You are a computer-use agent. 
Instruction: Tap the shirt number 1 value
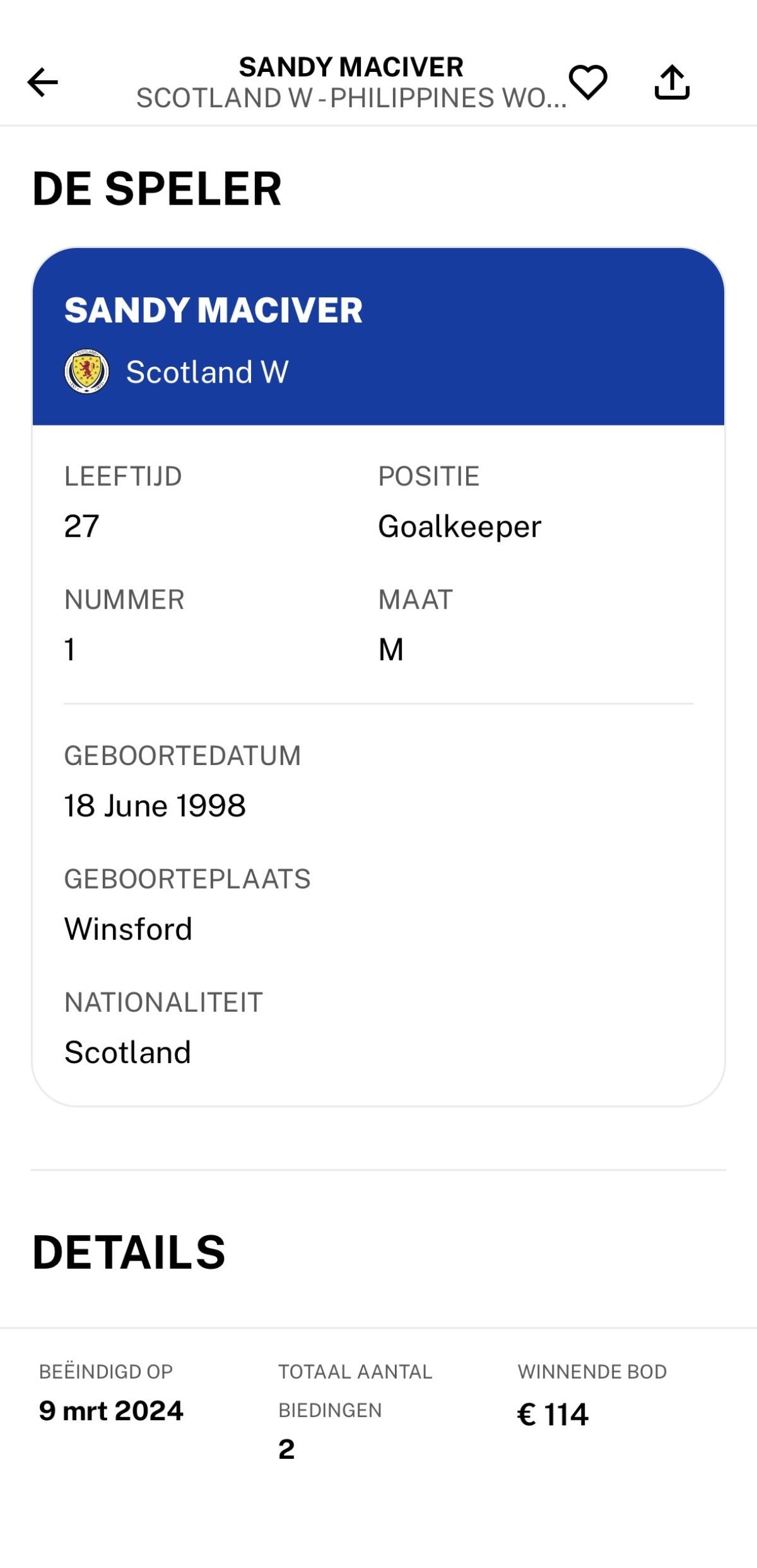pyautogui.click(x=70, y=649)
